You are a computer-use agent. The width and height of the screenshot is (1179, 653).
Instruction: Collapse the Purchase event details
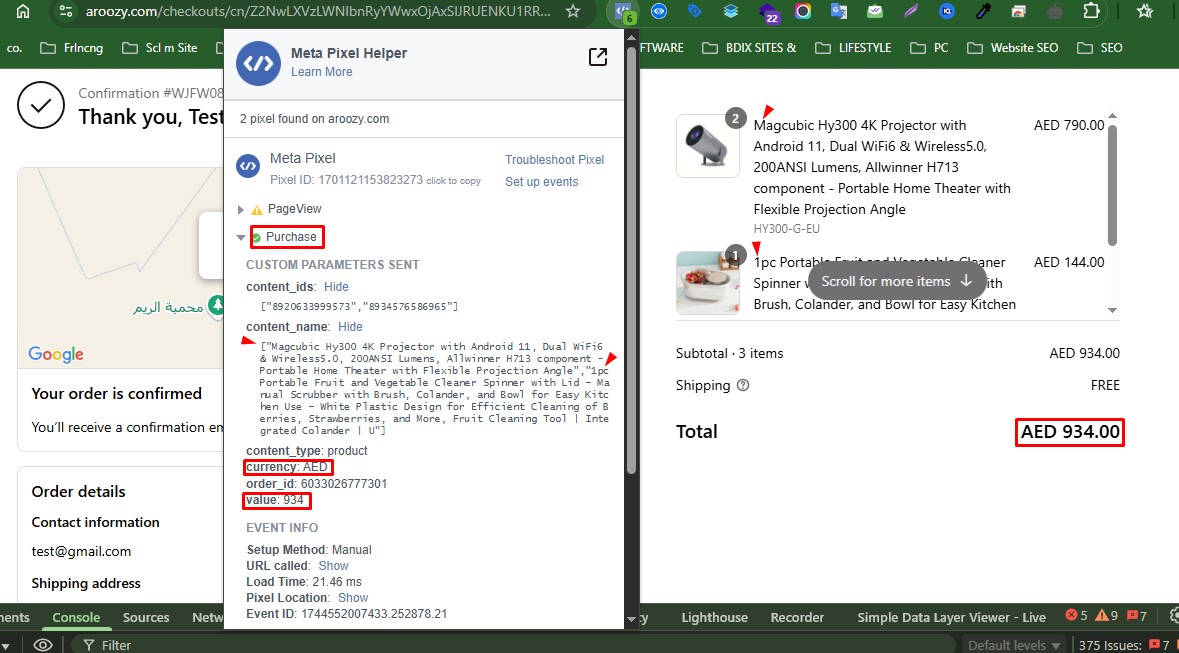click(x=240, y=238)
